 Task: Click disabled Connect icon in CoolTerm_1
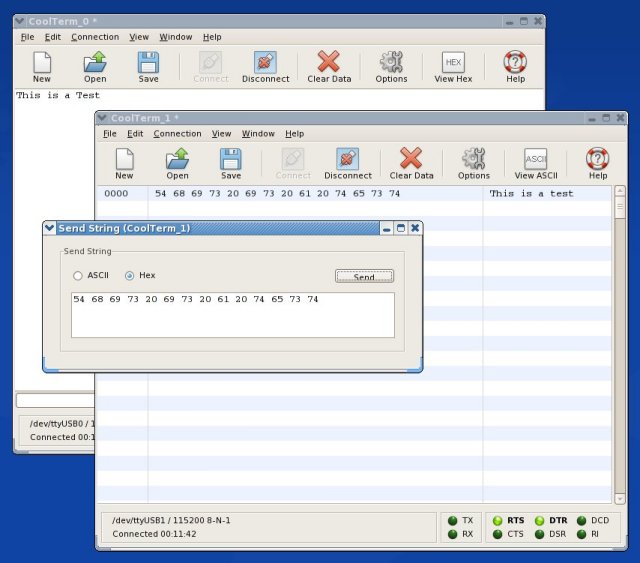293,159
